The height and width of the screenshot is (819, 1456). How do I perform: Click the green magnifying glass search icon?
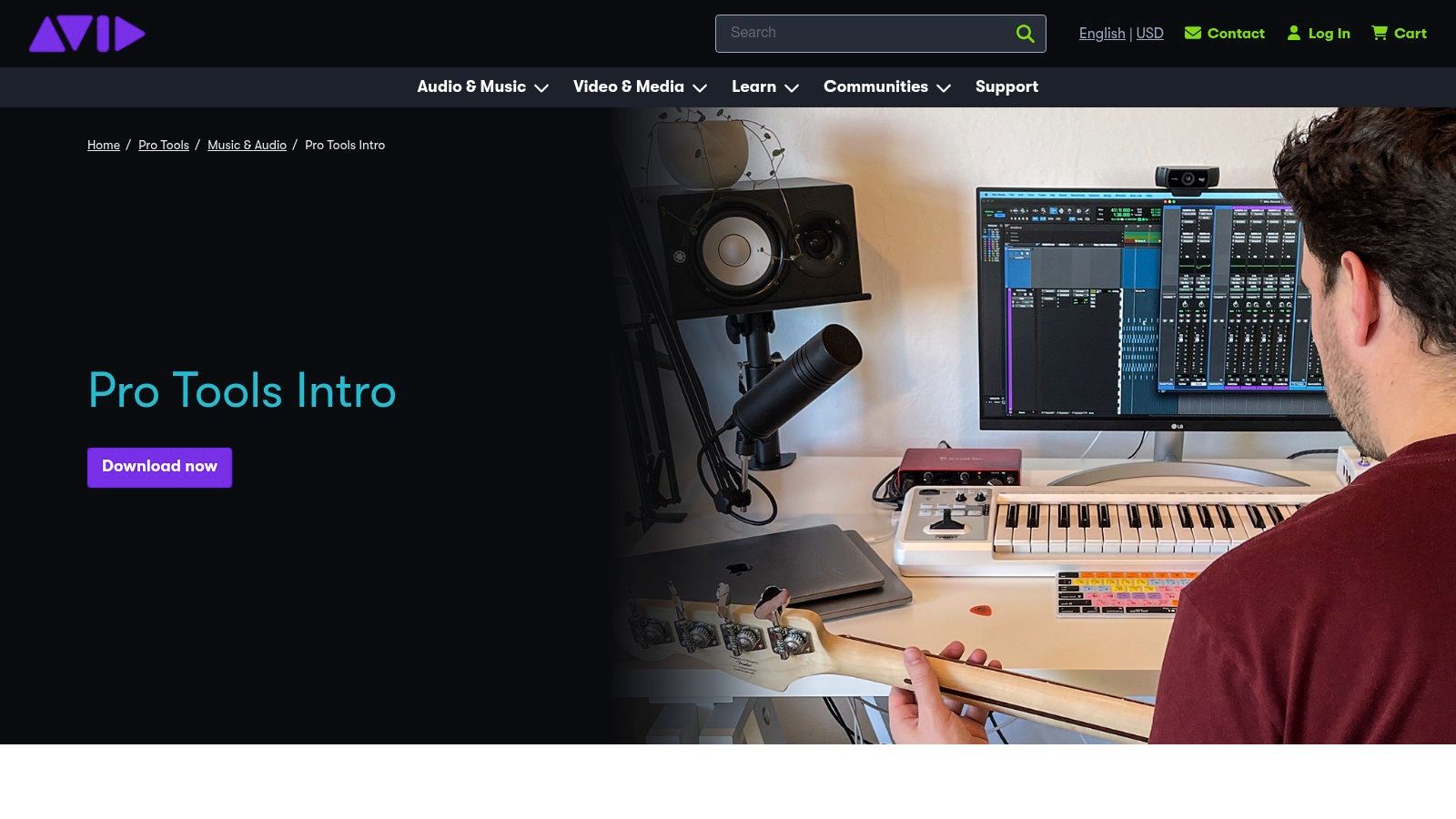click(x=1025, y=33)
